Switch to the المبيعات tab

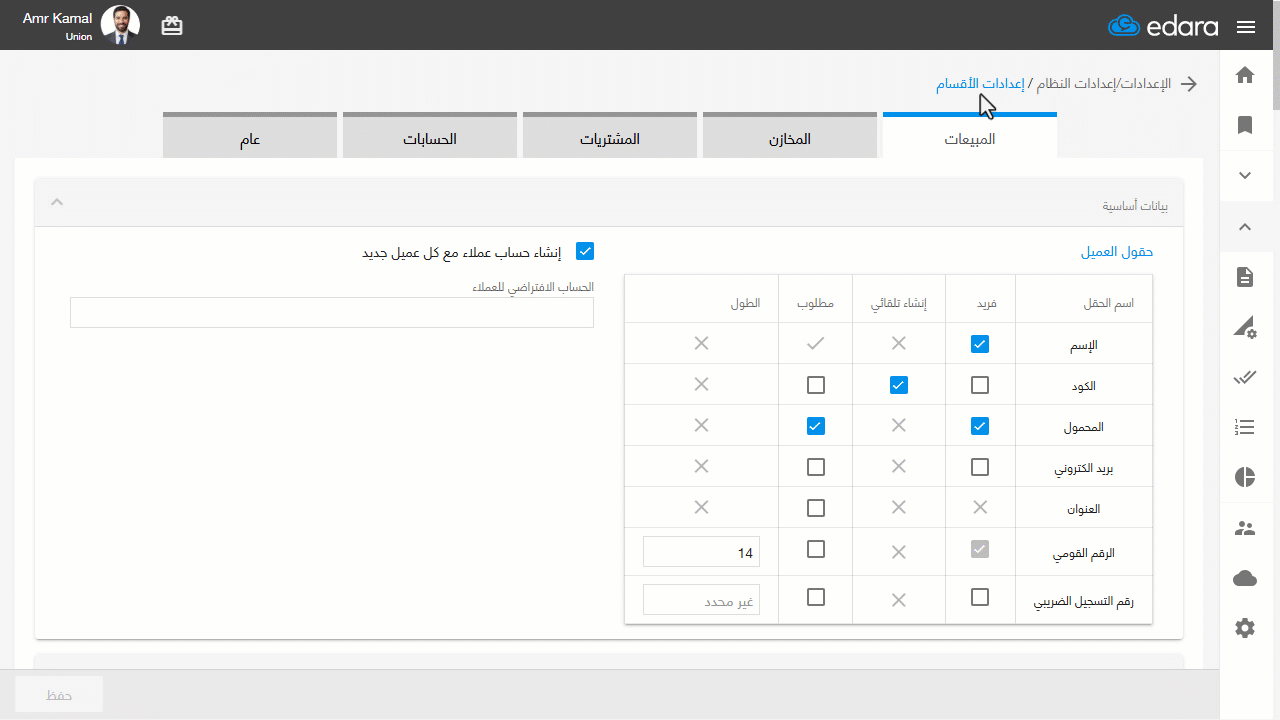(970, 136)
